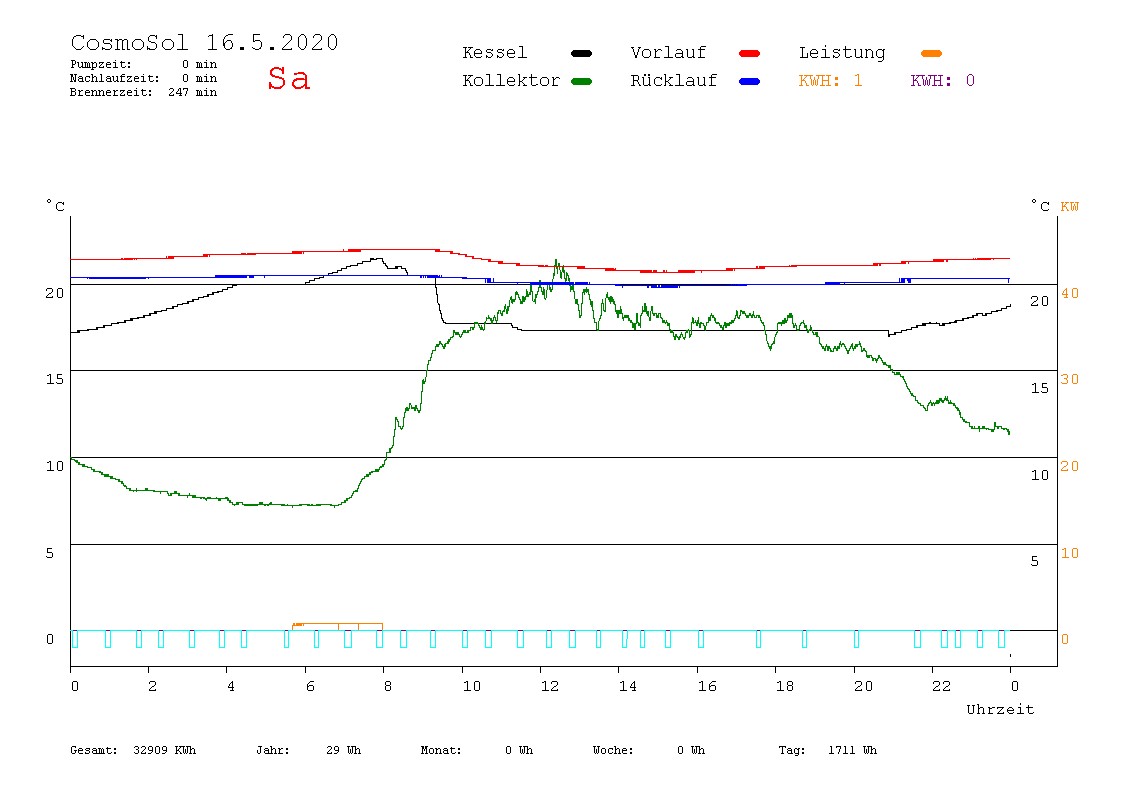Click the "Rücklauf" legend label
Screen dimensions: 1148x812
coord(674,81)
